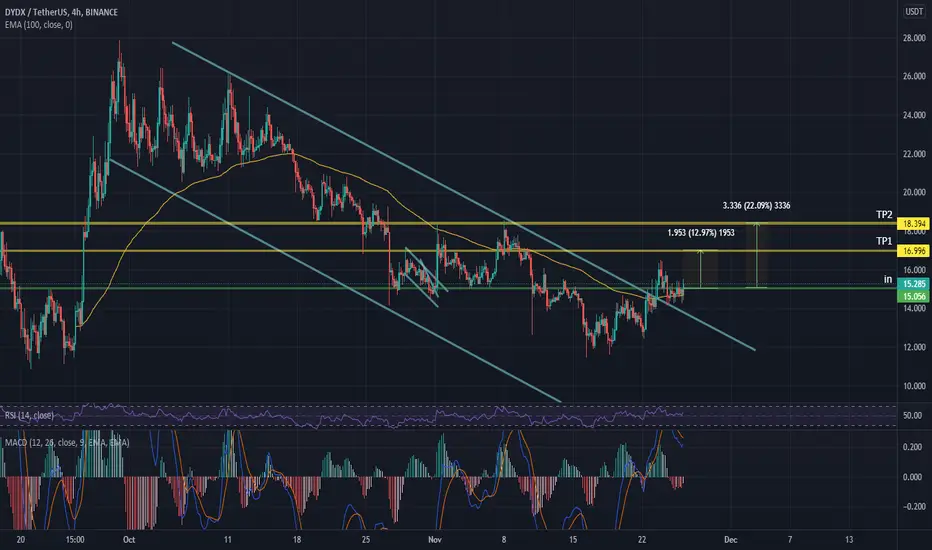Click the 11 date on time axis
The height and width of the screenshot is (550, 932).
228,540
